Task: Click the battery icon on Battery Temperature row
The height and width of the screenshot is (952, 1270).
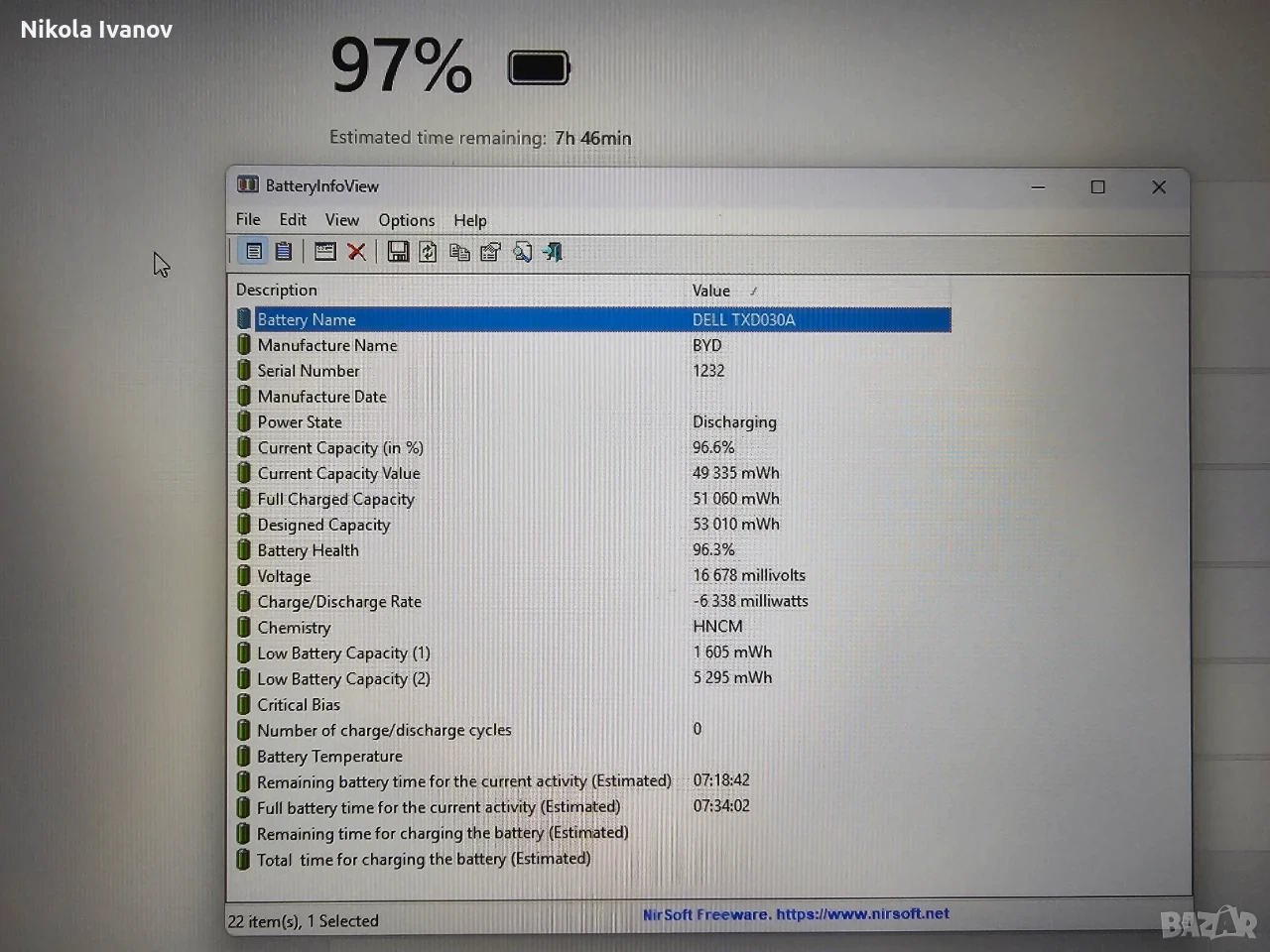Action: coord(244,756)
